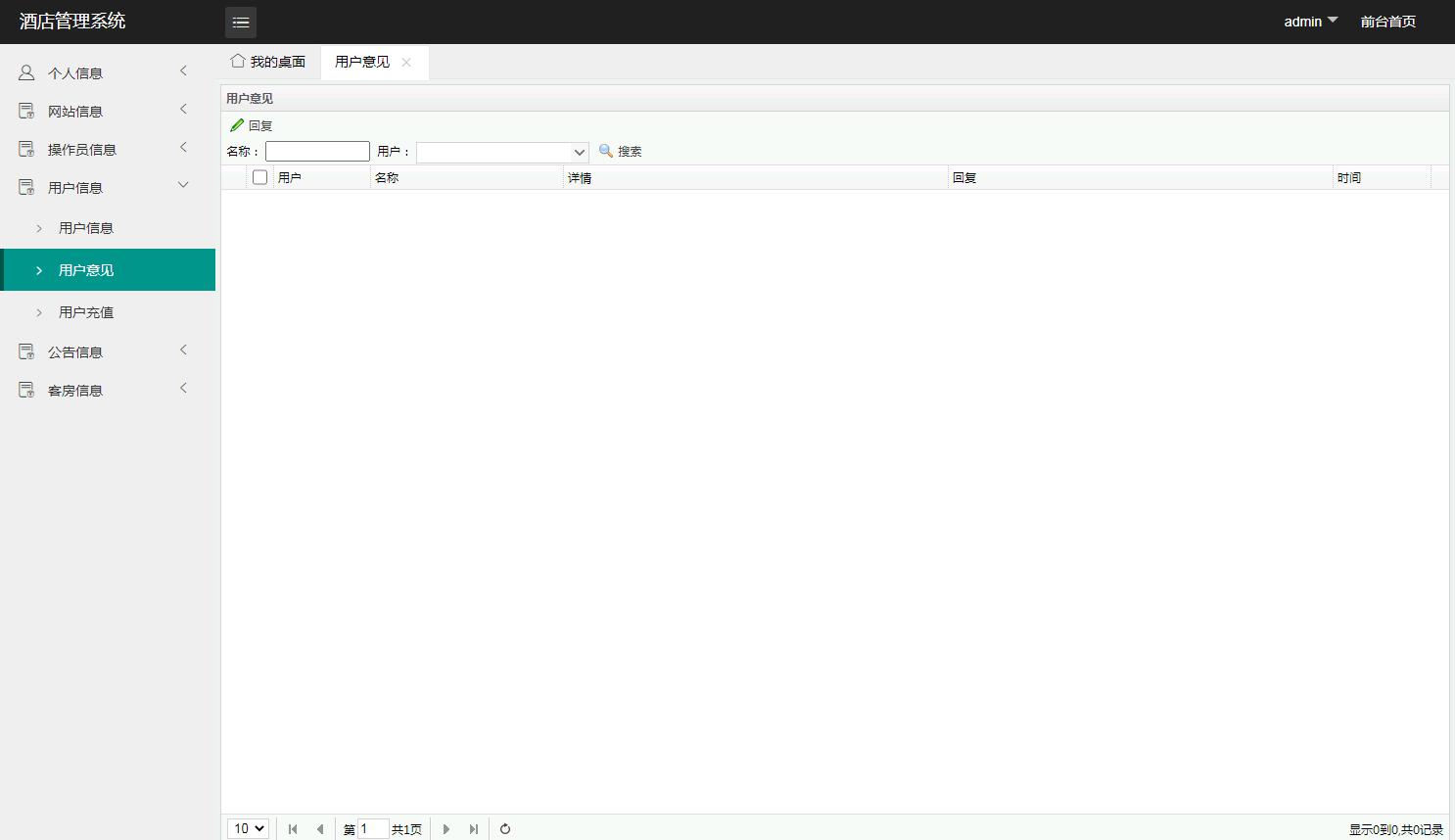This screenshot has width=1455, height=840.
Task: Open the 客房信息 menu
Action: [108, 390]
